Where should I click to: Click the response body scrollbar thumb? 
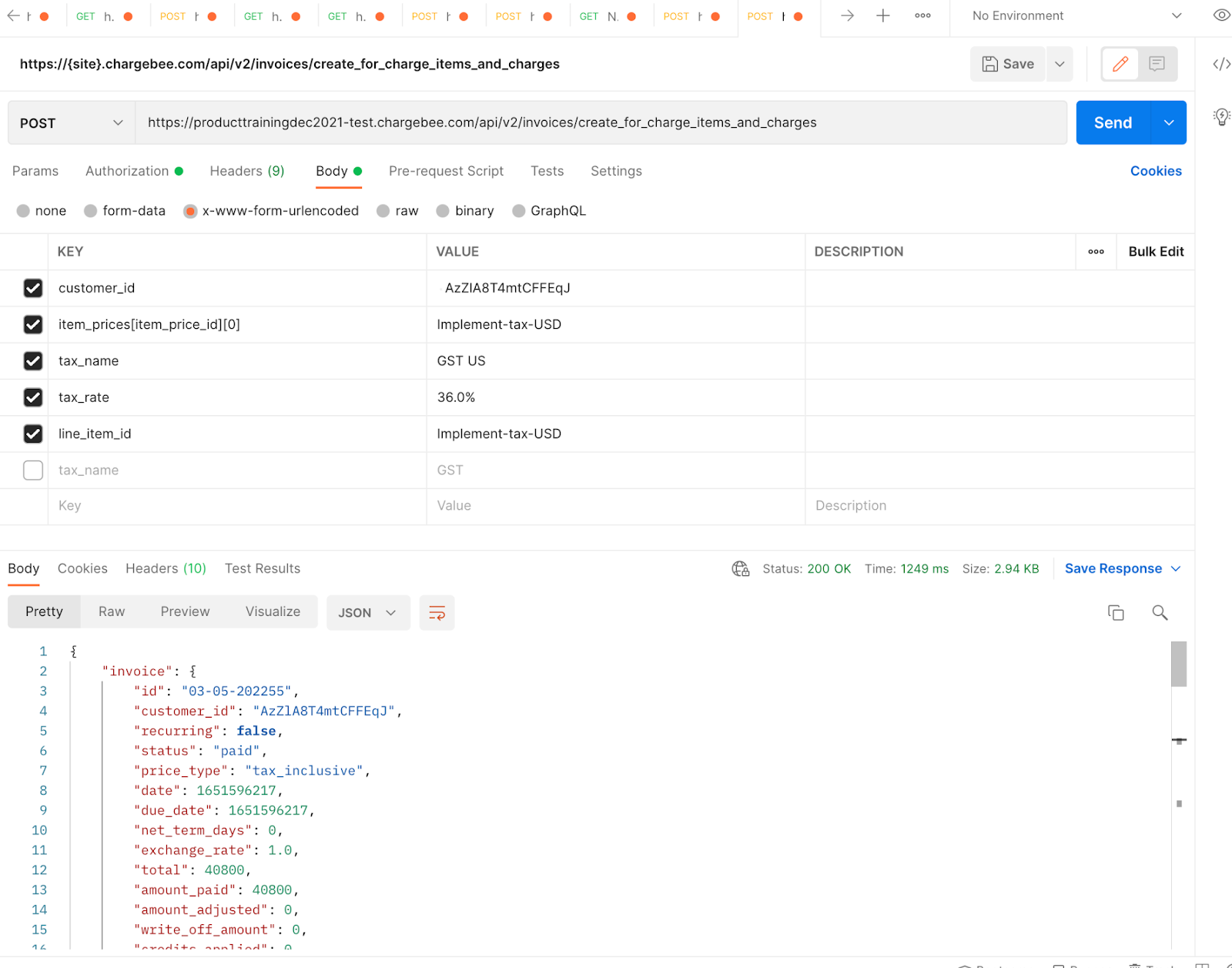point(1179,664)
